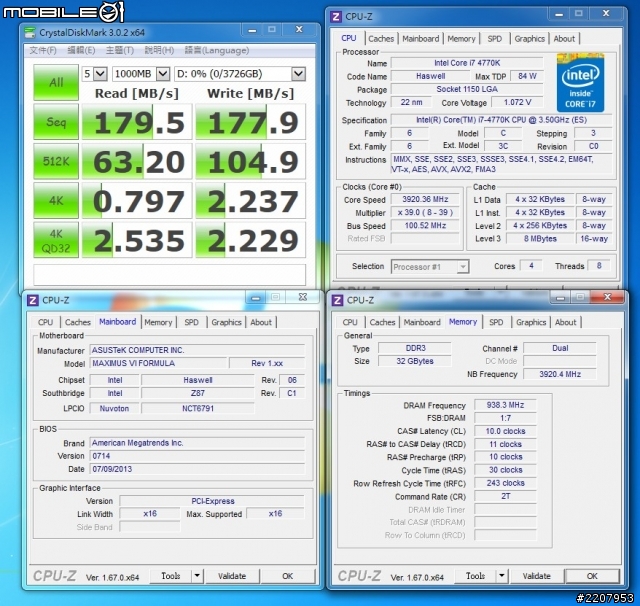This screenshot has width=640, height=606.
Task: Select About tab in Mainboard CPU-Z window
Action: pos(261,322)
